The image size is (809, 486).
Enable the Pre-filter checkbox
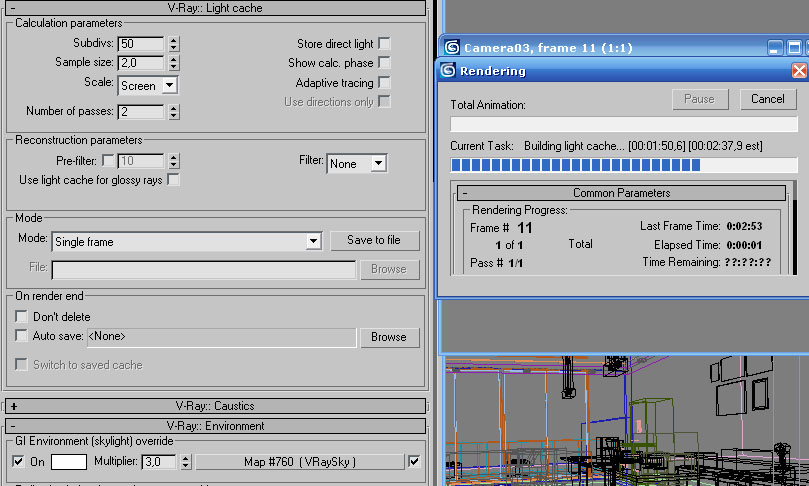[108, 160]
